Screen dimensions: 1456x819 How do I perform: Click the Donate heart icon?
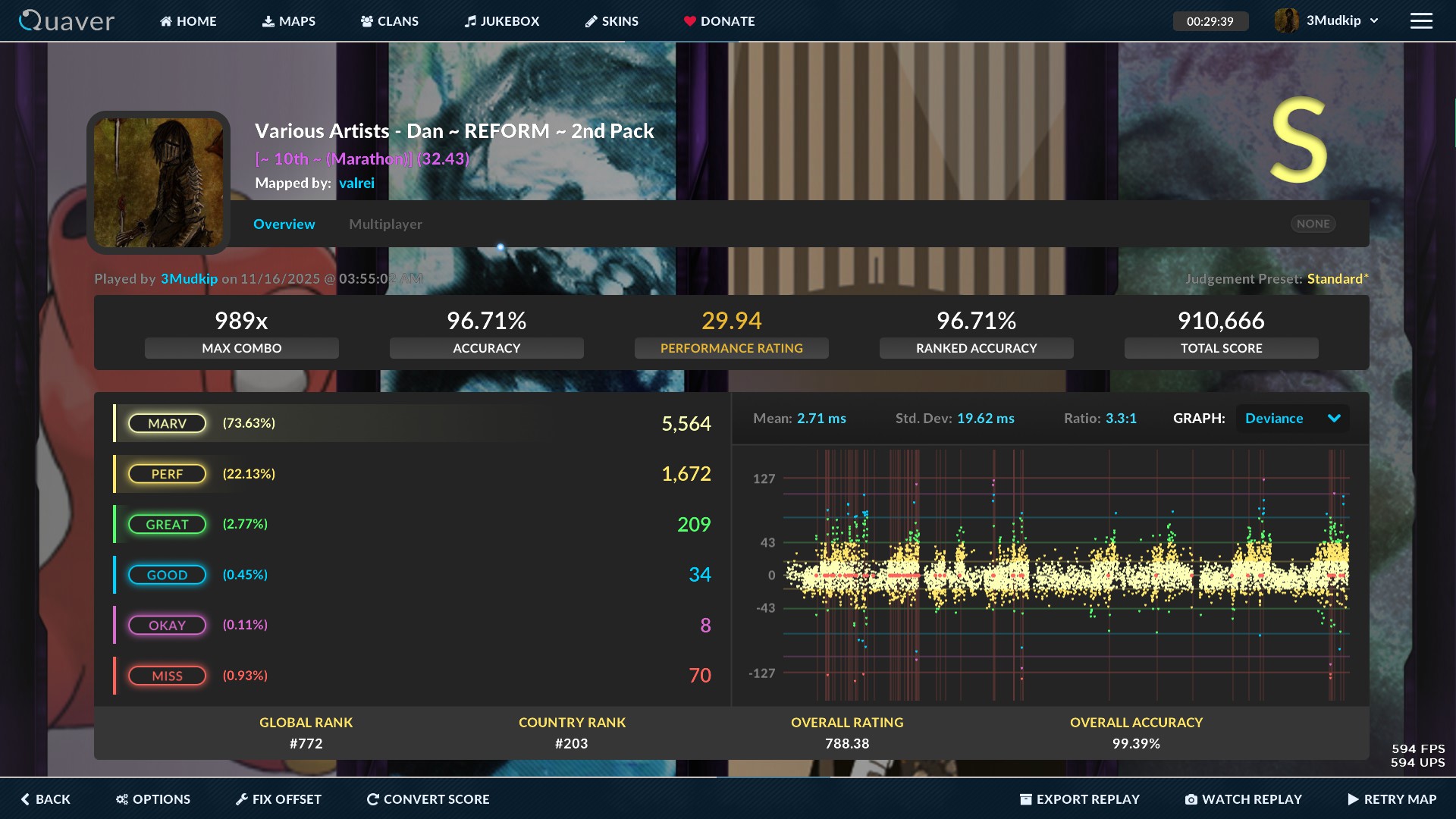[689, 21]
